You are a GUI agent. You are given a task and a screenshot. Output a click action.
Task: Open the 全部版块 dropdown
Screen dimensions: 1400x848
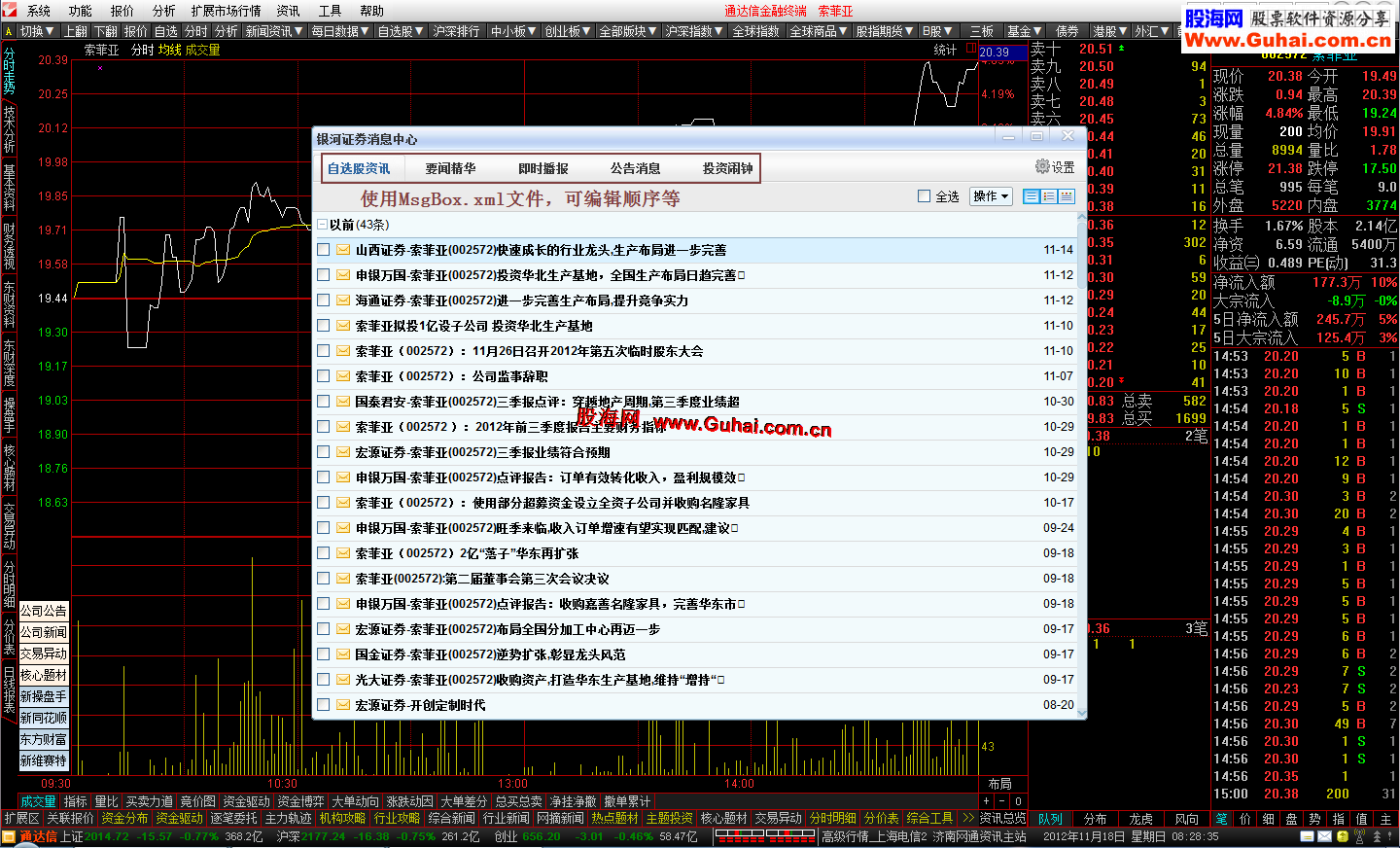[x=628, y=31]
